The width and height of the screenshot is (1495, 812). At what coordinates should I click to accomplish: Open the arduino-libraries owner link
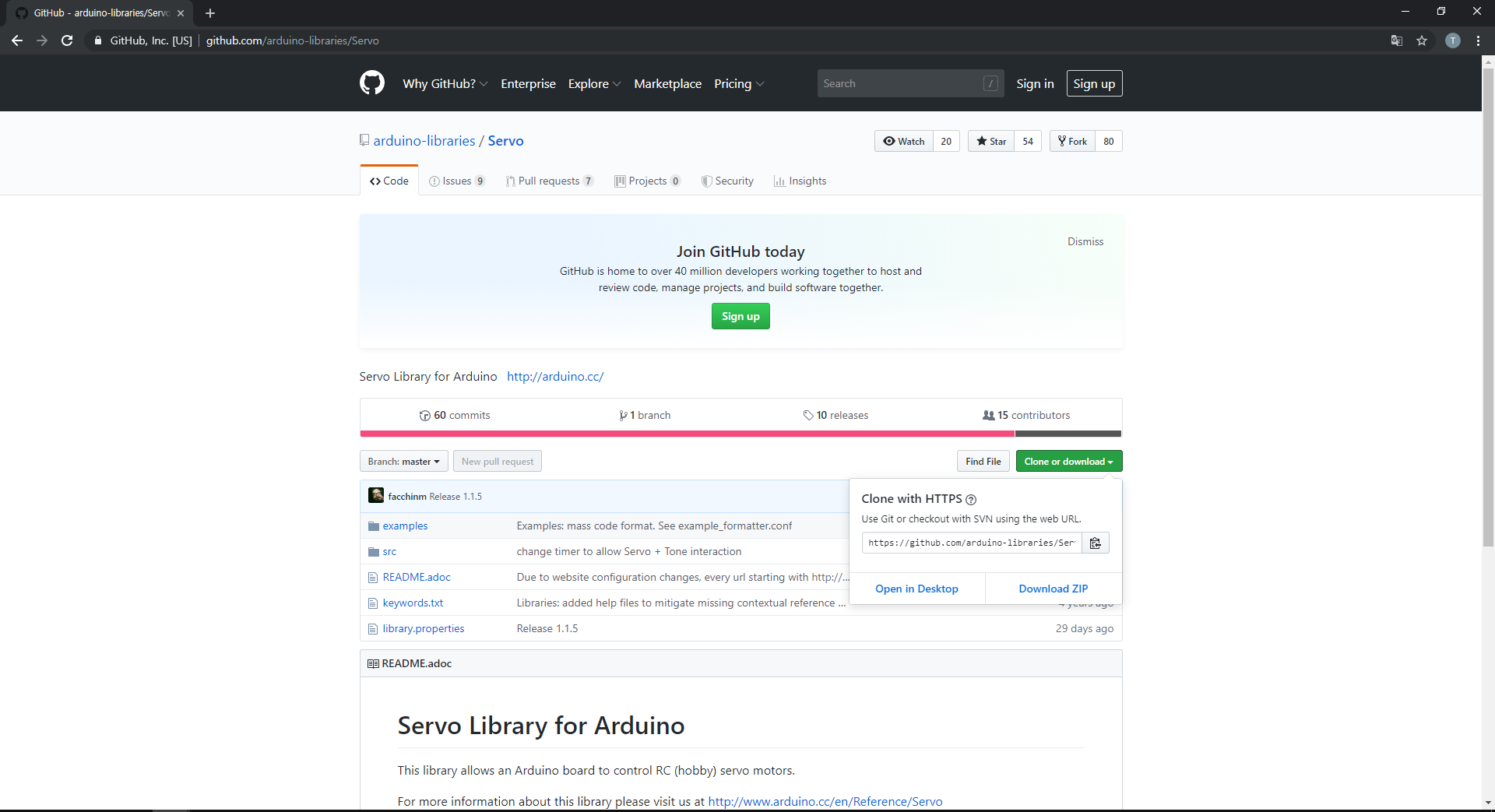424,141
